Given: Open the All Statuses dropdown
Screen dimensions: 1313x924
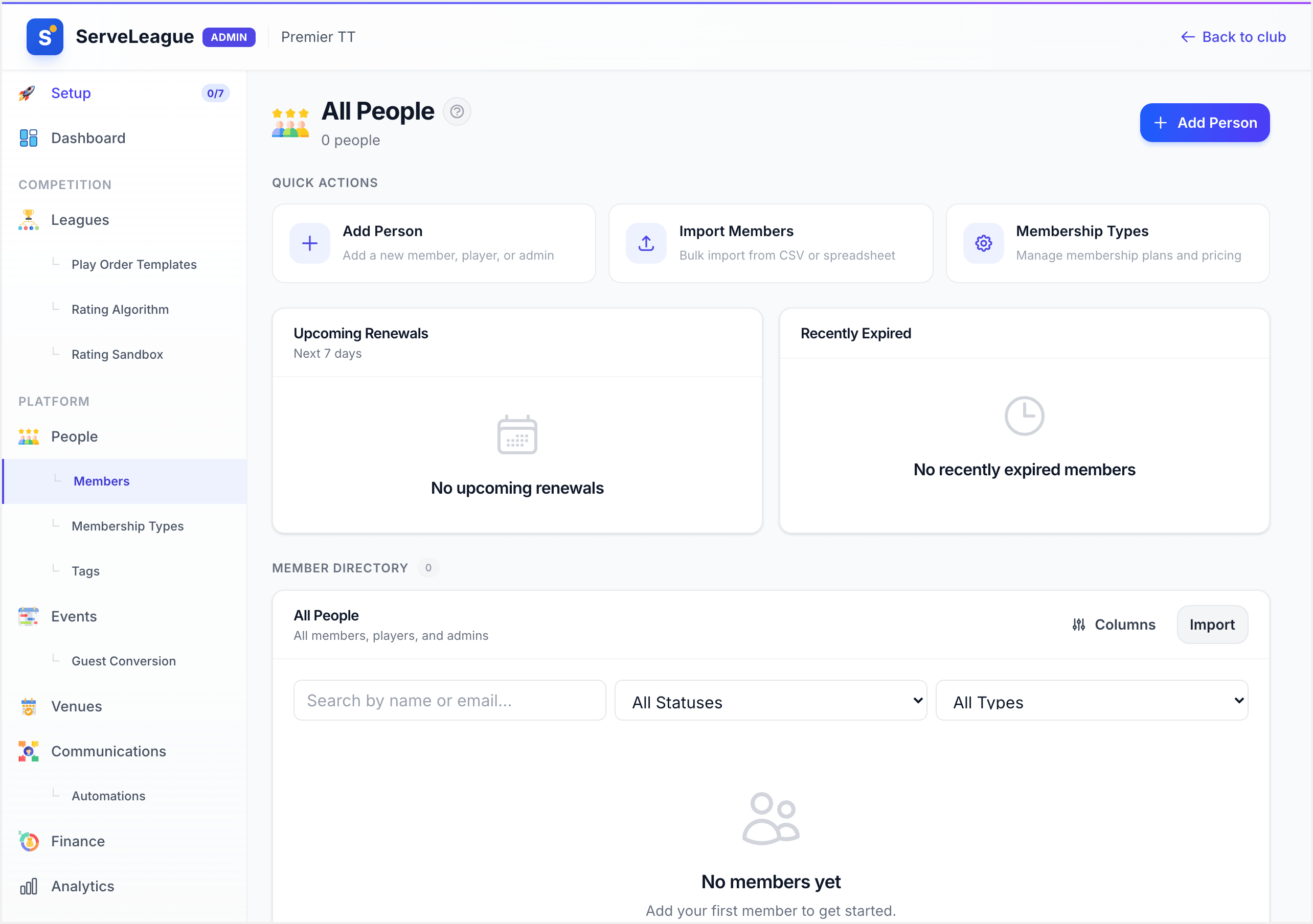Looking at the screenshot, I should click(771, 701).
